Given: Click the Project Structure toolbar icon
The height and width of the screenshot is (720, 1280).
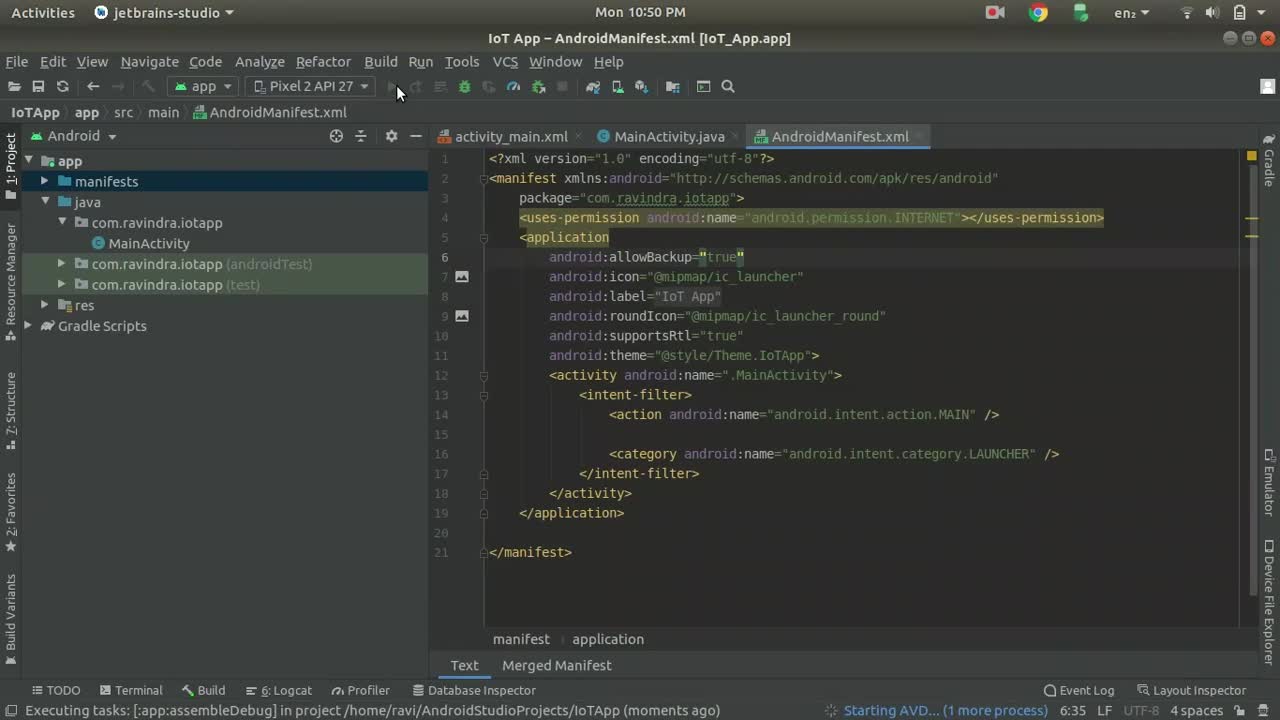Looking at the screenshot, I should pyautogui.click(x=672, y=87).
